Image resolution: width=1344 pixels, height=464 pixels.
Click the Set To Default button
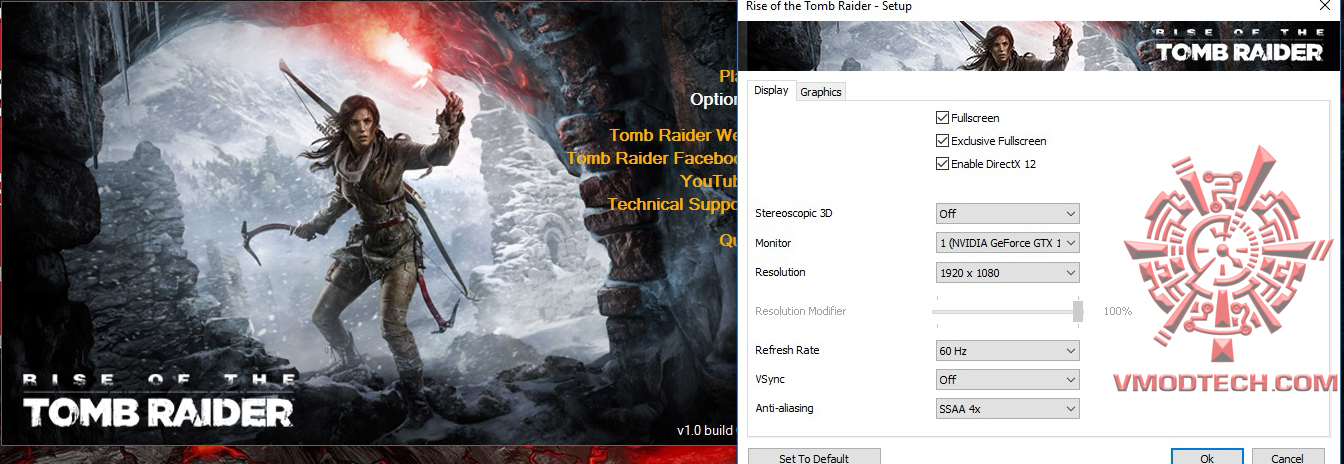tap(814, 458)
